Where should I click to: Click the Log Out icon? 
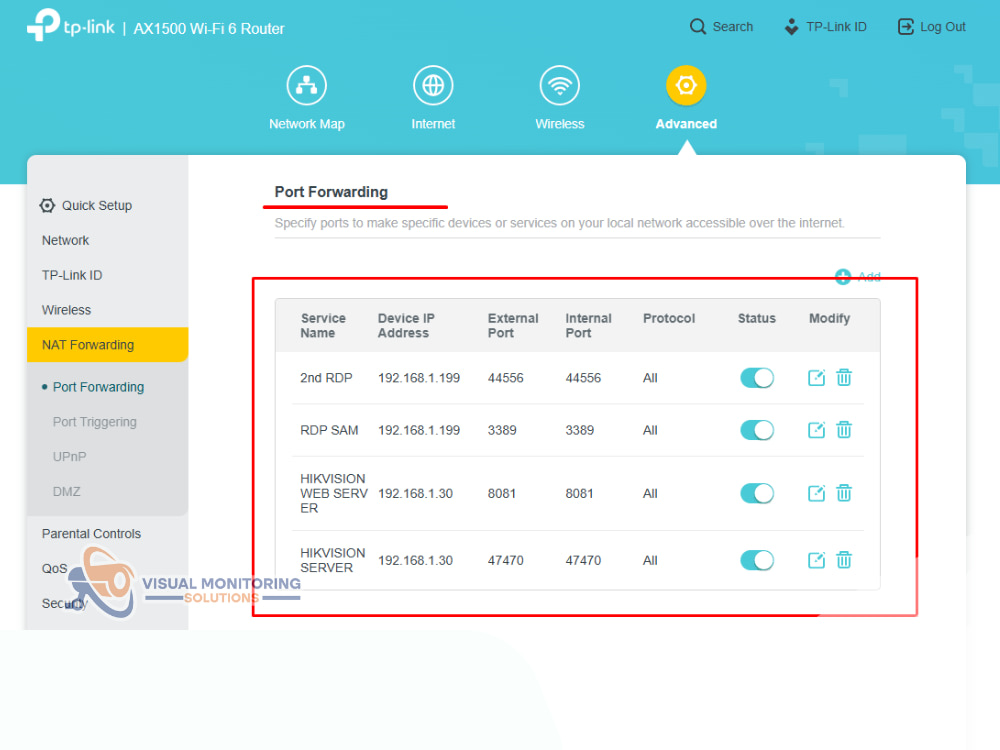(906, 27)
